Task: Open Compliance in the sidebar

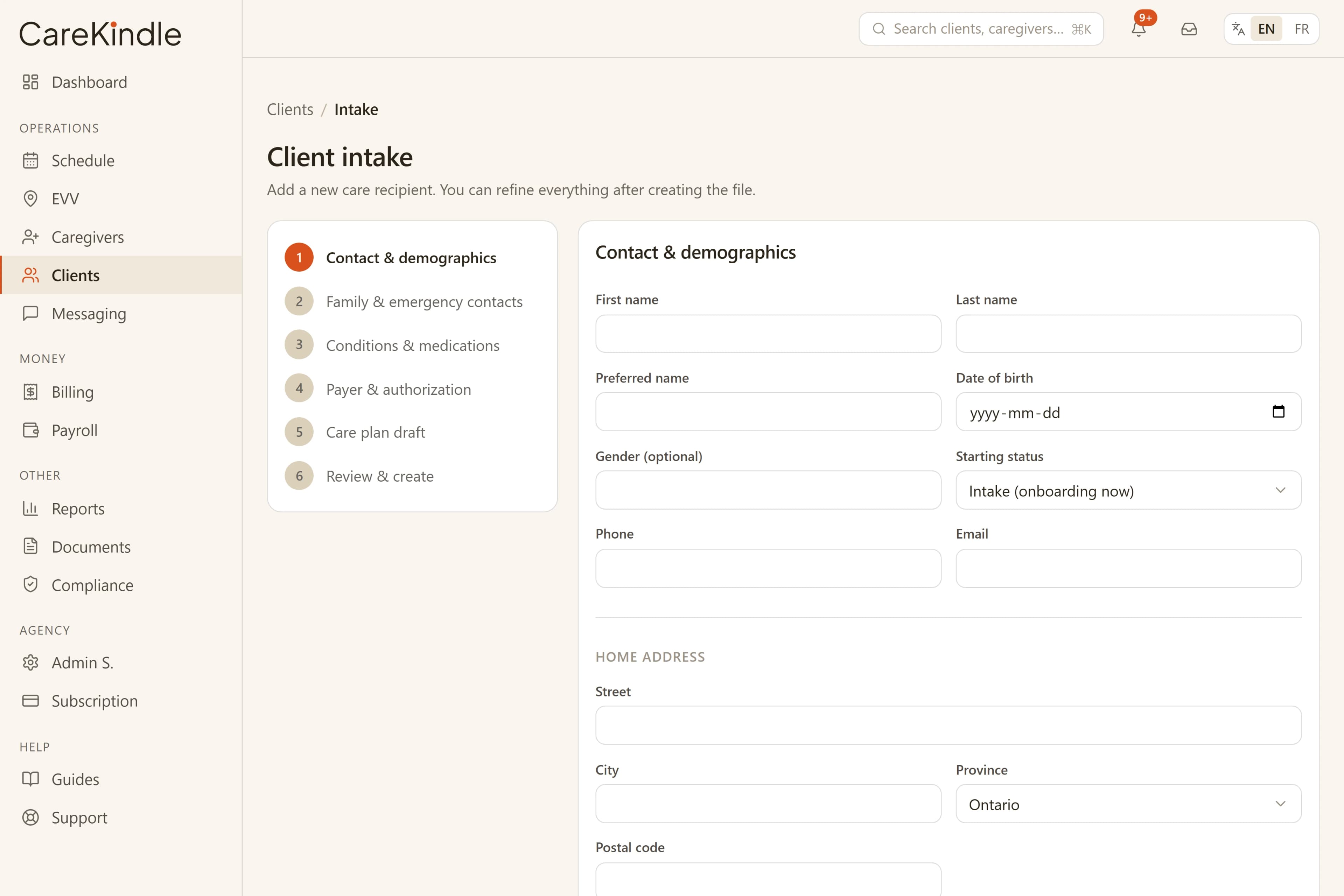Action: (121, 585)
